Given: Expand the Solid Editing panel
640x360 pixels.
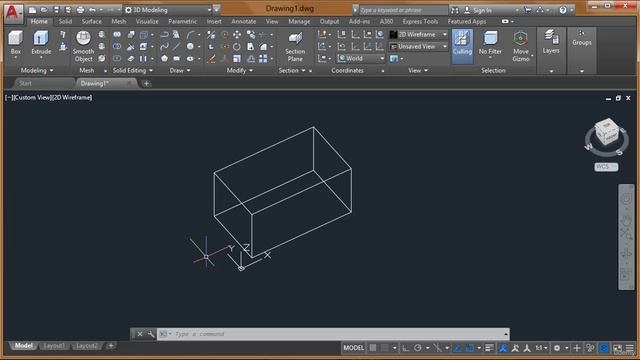Looking at the screenshot, I should [132, 70].
